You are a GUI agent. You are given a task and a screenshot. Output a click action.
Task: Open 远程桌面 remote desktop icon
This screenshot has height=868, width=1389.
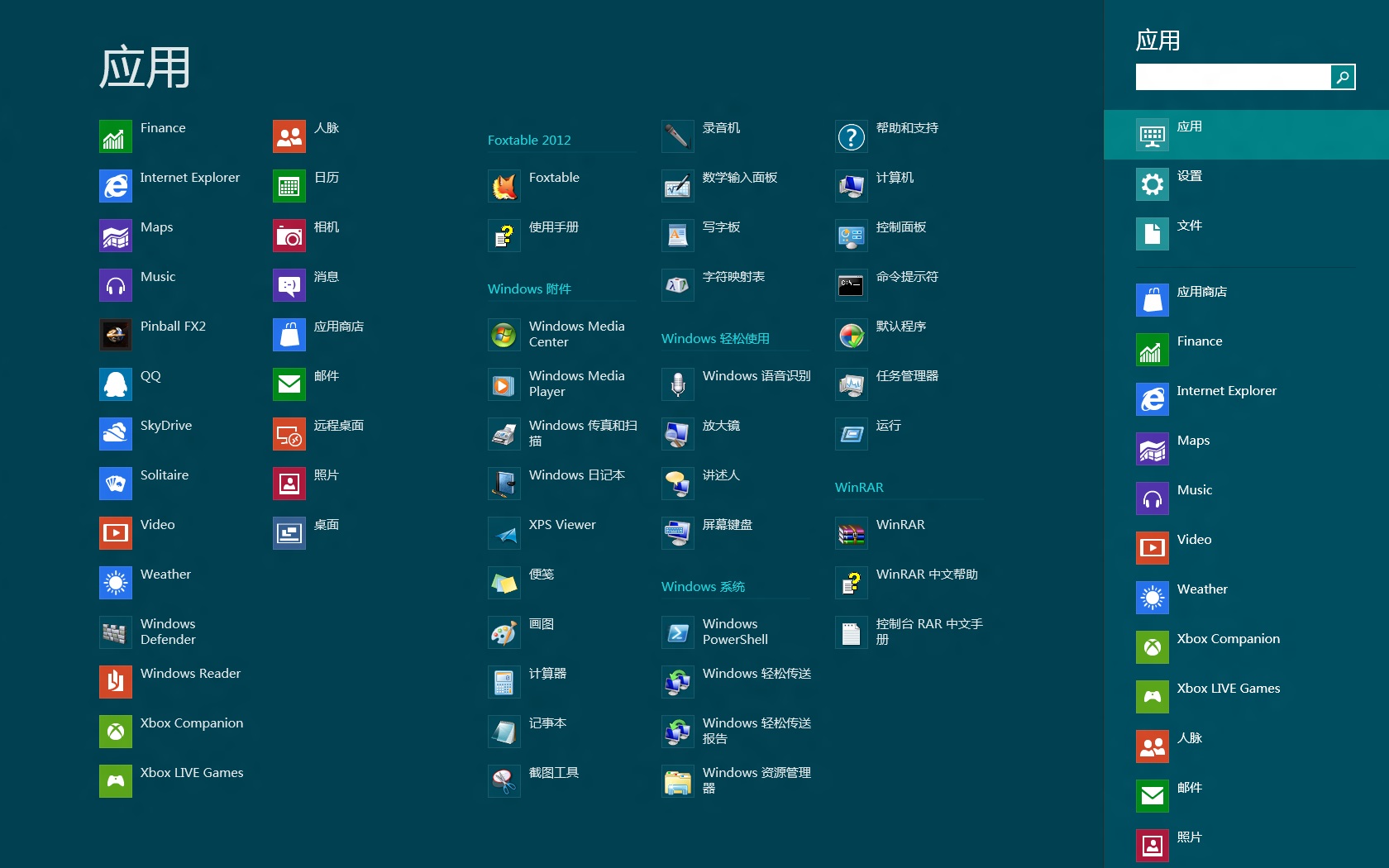(x=289, y=434)
